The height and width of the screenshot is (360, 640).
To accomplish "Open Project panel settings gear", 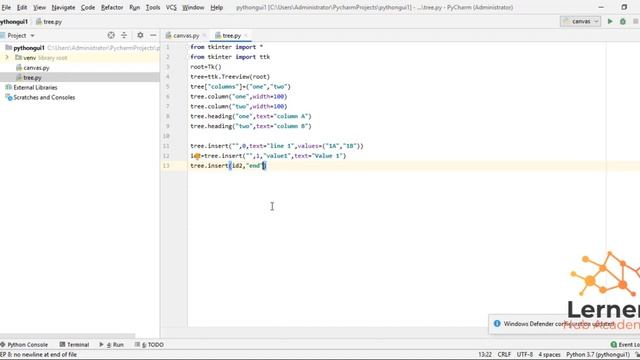I will (140, 36).
